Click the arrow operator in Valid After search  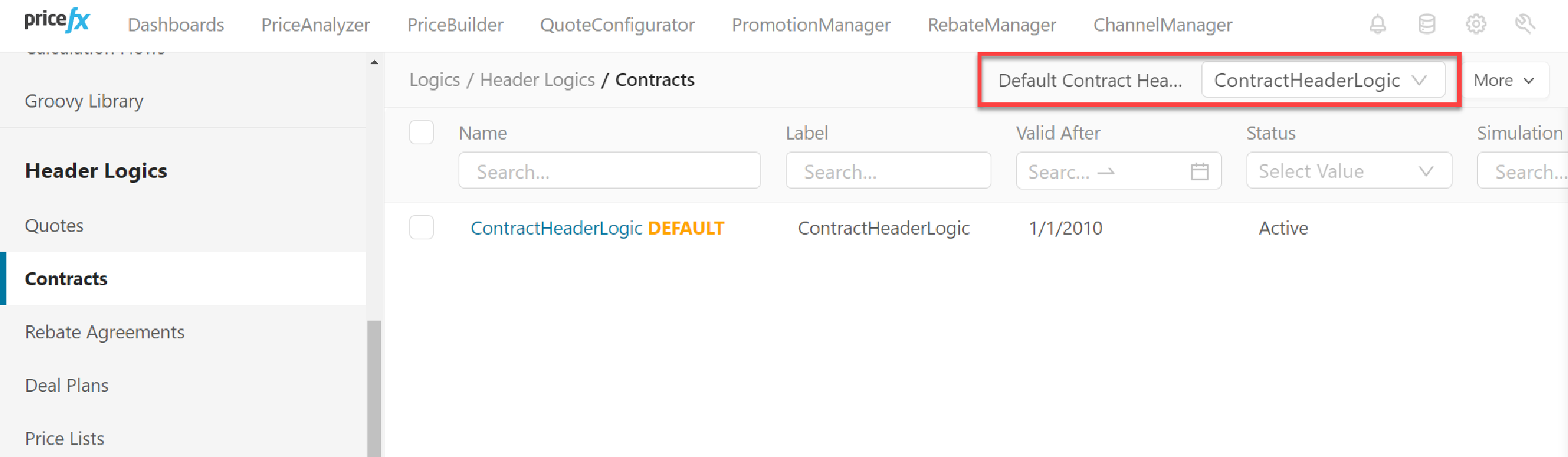click(1107, 172)
